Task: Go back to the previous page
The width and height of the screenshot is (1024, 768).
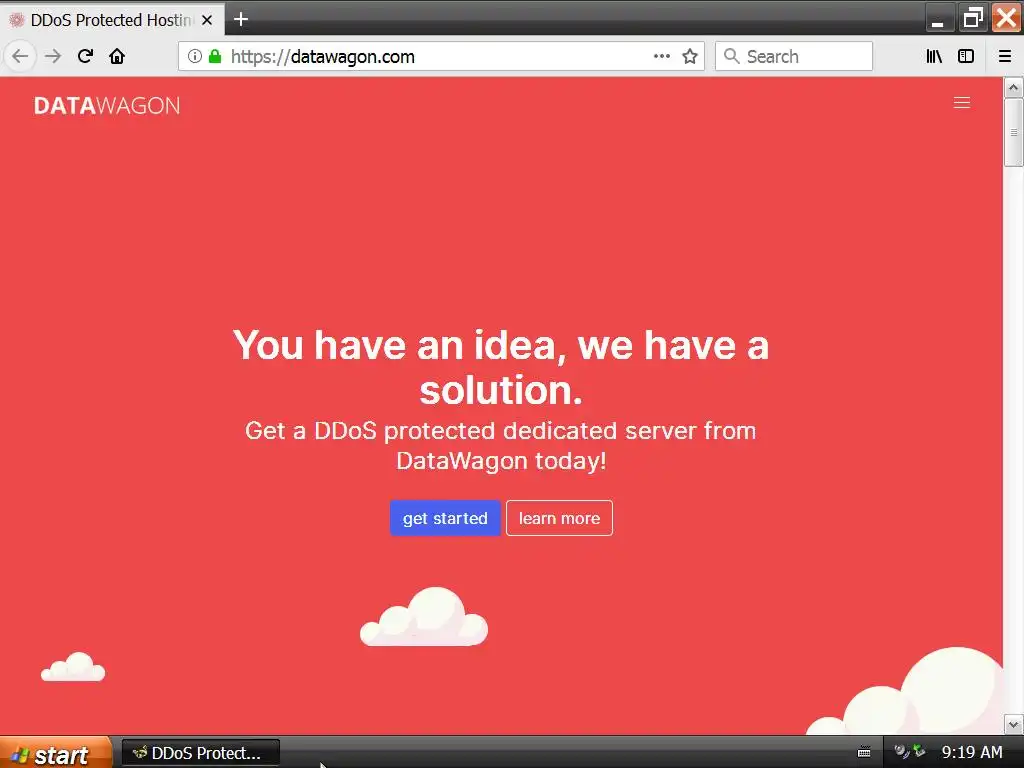Action: point(20,56)
